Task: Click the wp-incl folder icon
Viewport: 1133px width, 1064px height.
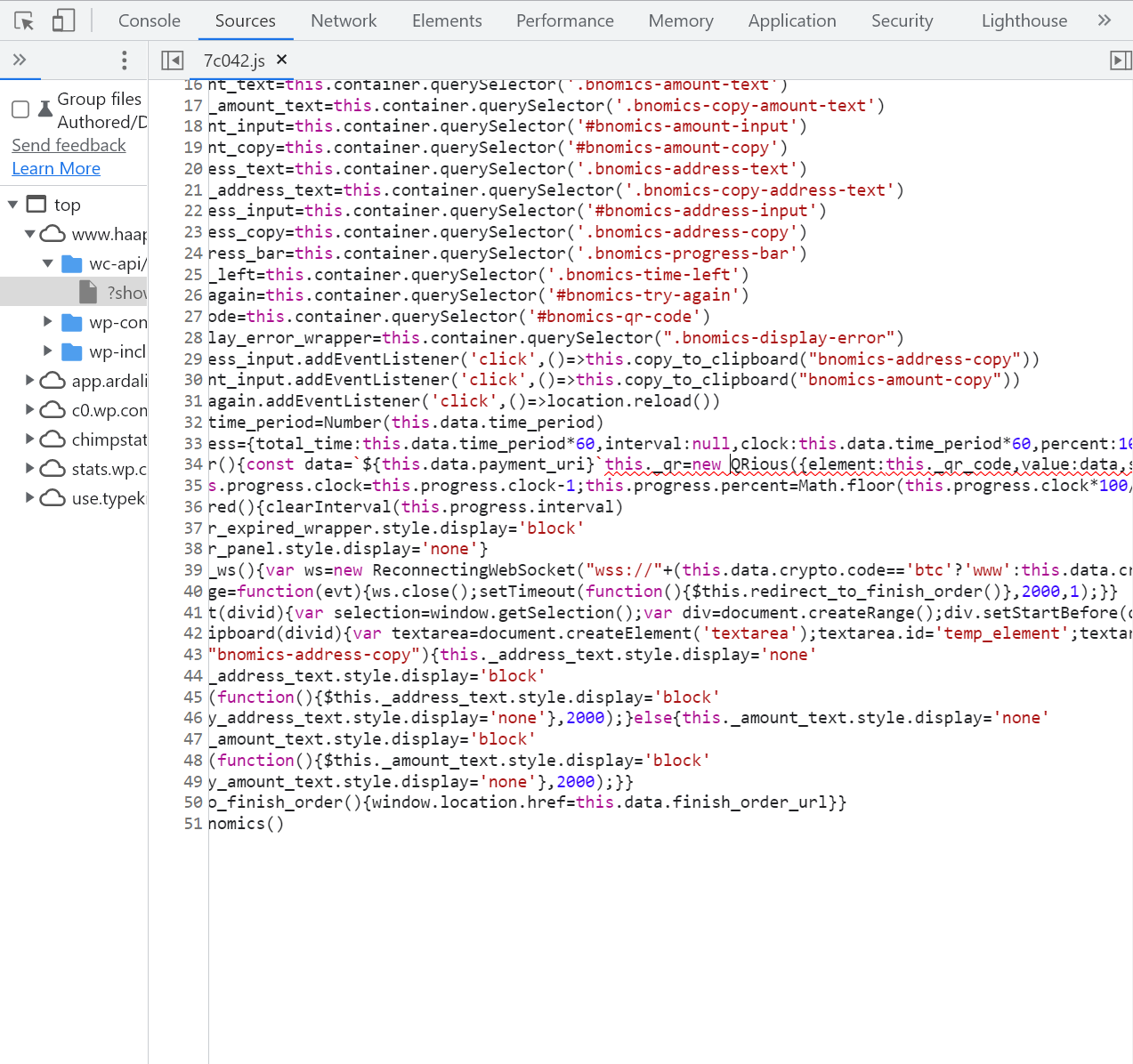Action: pos(72,351)
